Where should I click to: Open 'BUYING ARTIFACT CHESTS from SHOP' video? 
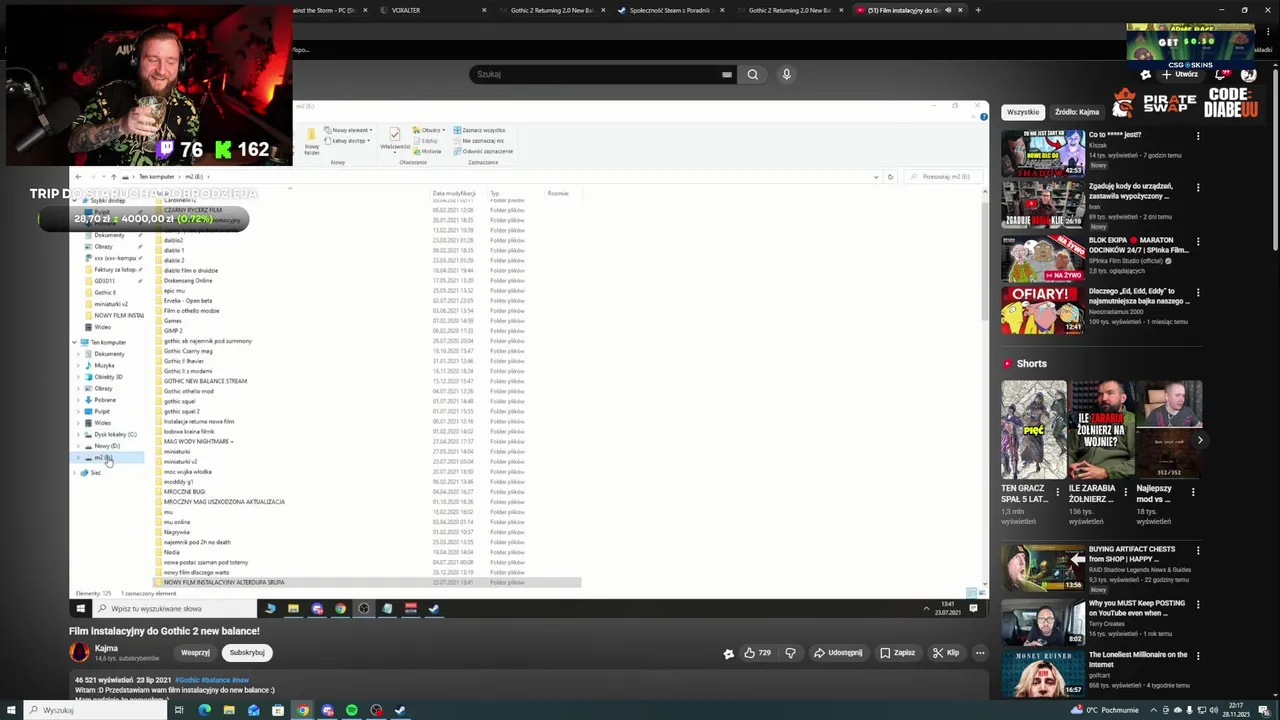pos(1043,568)
